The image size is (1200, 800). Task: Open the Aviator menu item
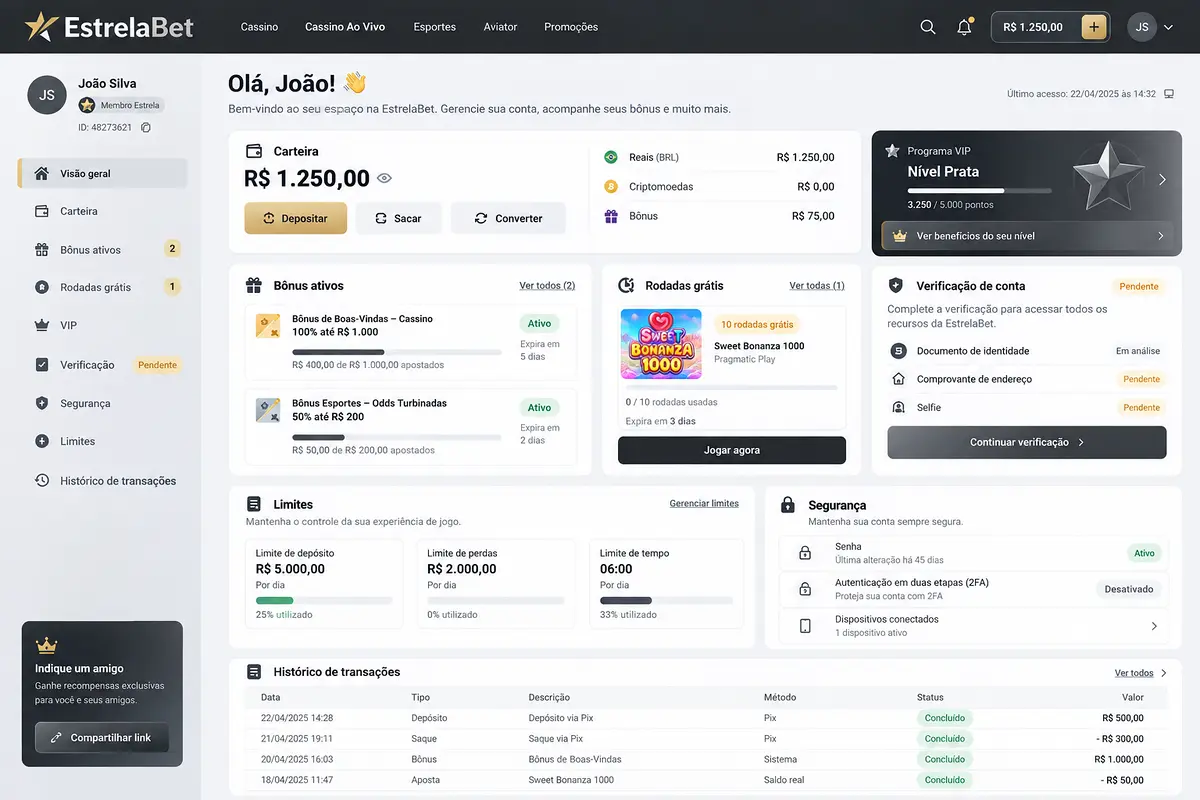(x=501, y=27)
